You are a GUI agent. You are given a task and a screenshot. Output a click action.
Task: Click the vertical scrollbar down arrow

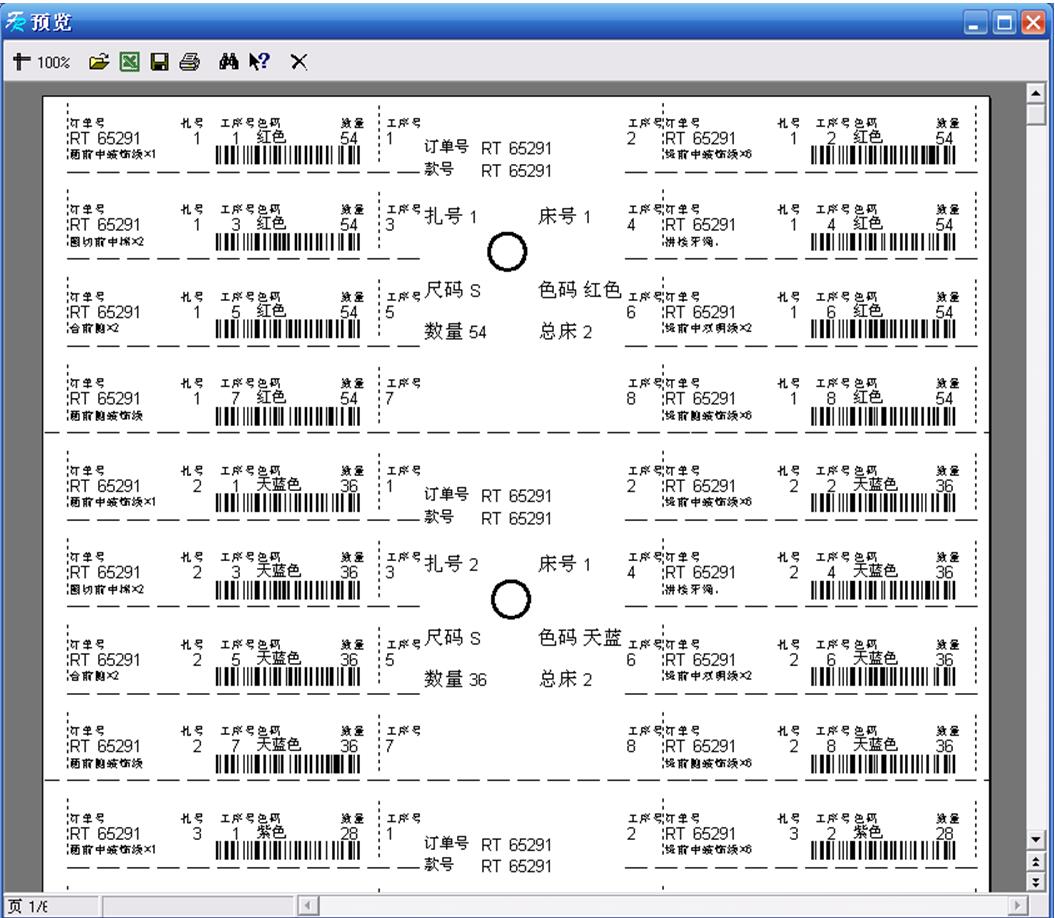coord(1037,838)
